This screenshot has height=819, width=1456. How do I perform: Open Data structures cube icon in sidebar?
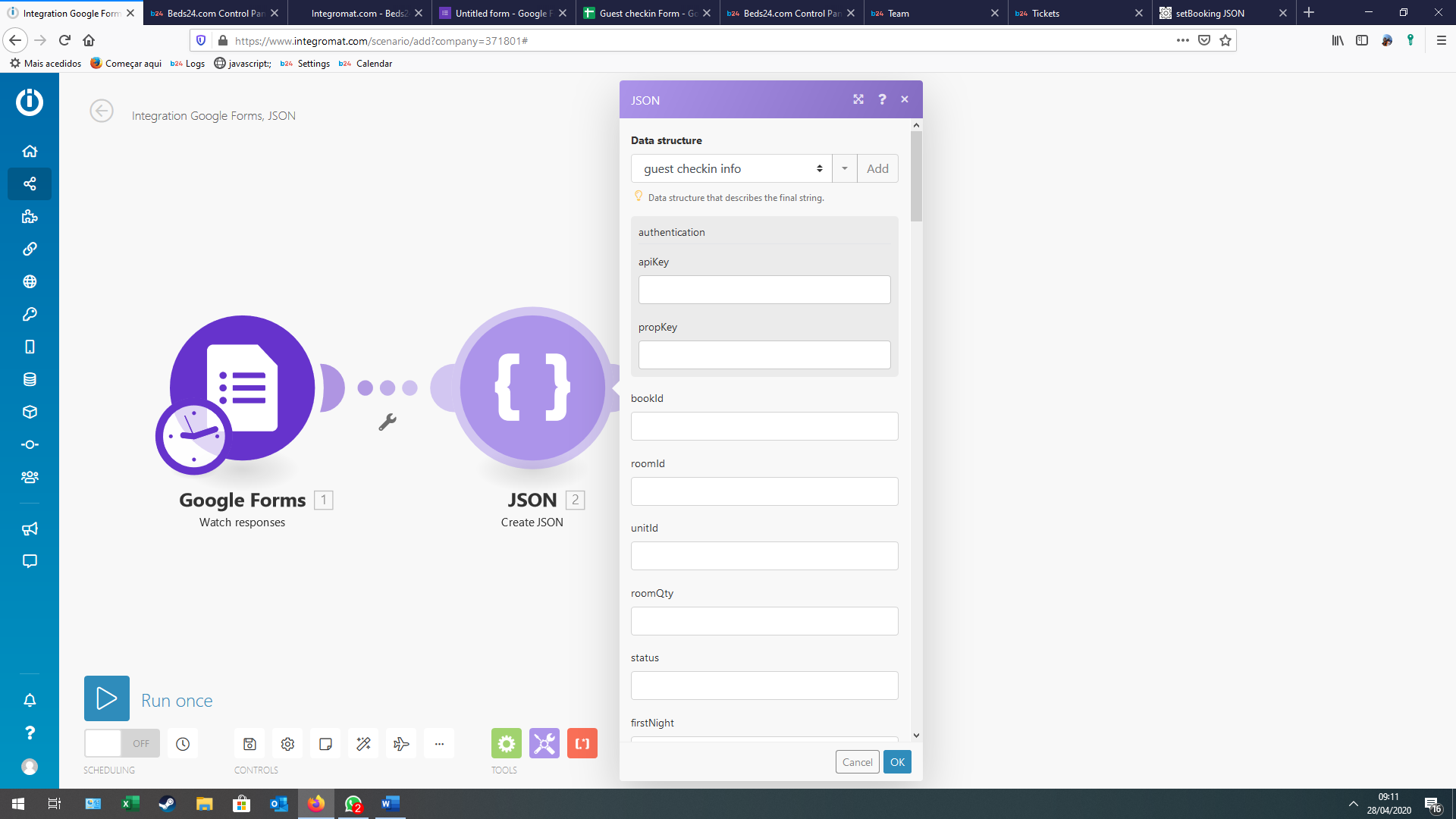[30, 412]
